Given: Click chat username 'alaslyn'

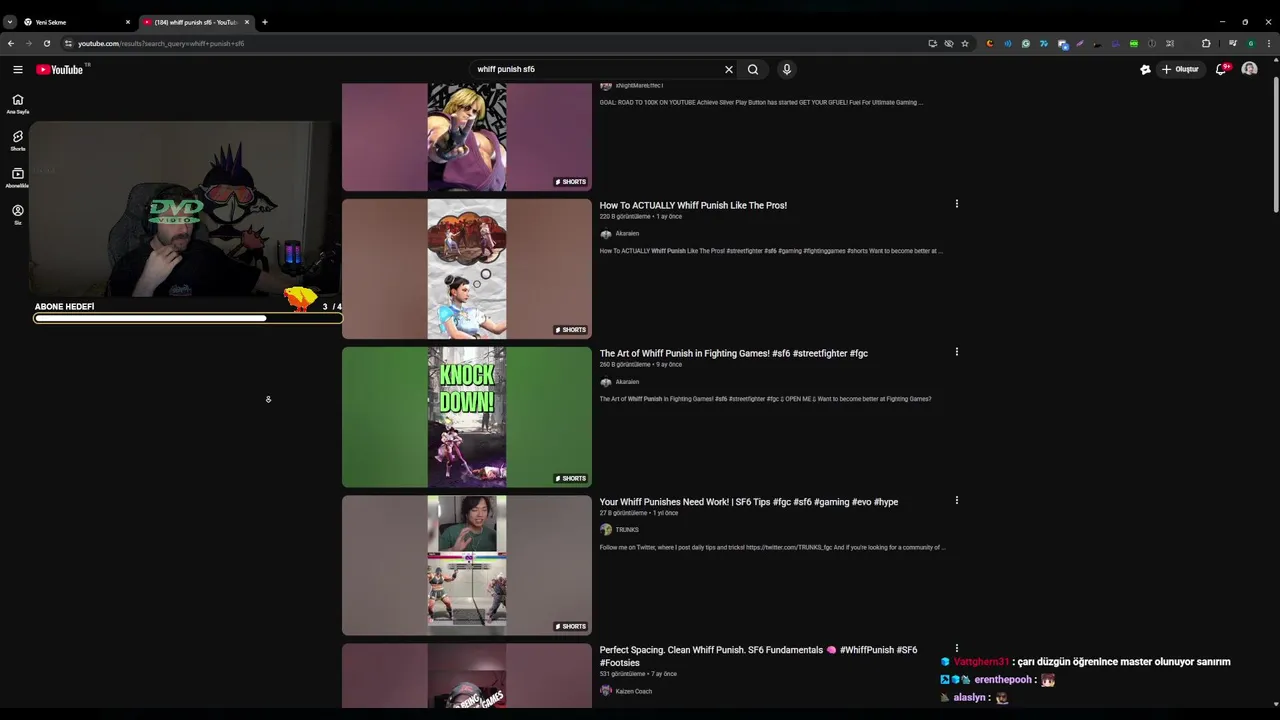Looking at the screenshot, I should pyautogui.click(x=969, y=698).
